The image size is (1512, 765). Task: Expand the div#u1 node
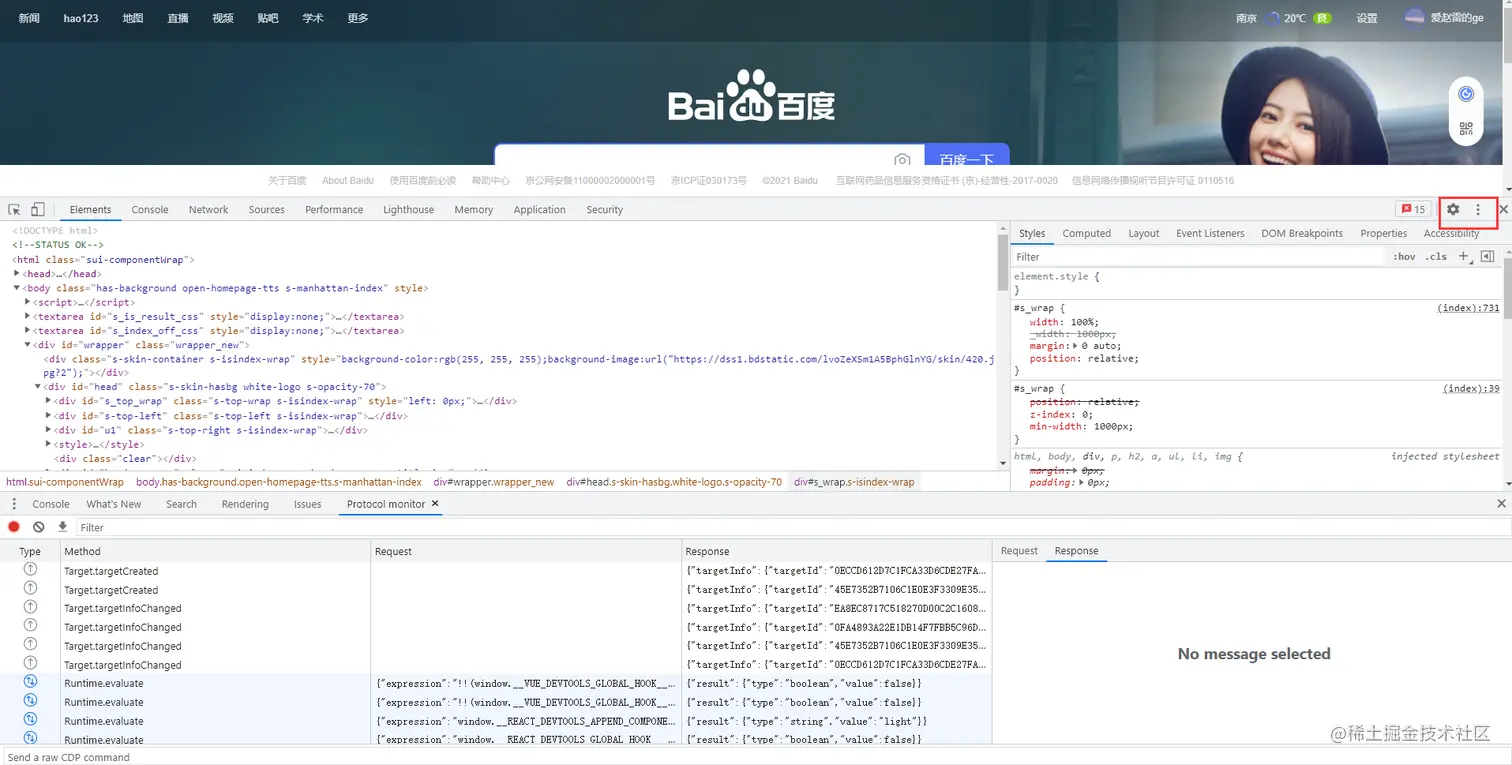[49, 430]
